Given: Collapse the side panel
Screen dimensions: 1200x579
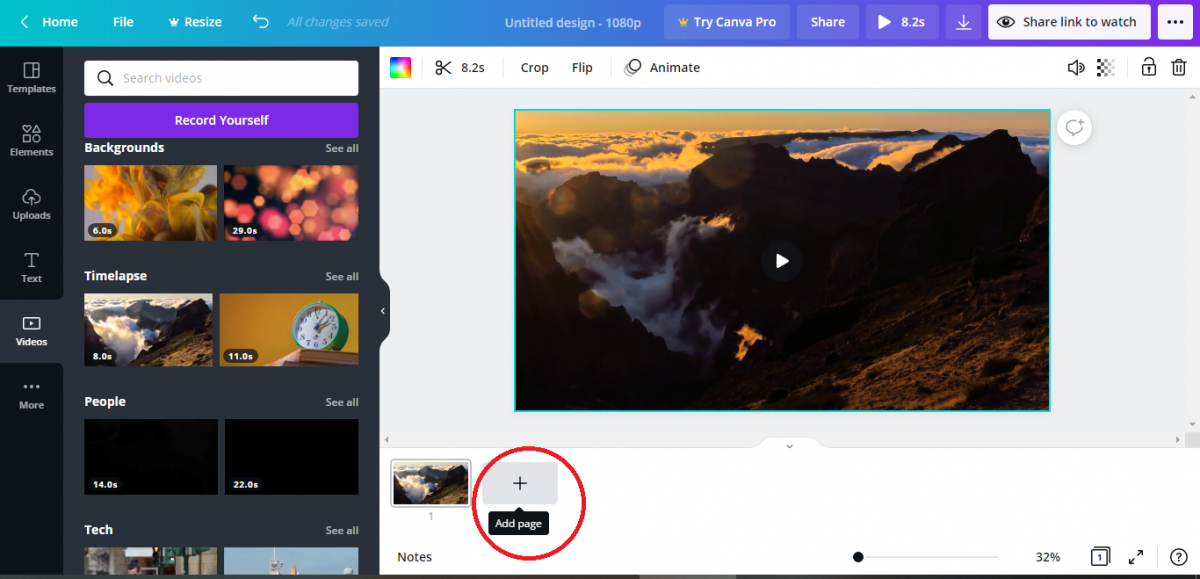Looking at the screenshot, I should 383,311.
